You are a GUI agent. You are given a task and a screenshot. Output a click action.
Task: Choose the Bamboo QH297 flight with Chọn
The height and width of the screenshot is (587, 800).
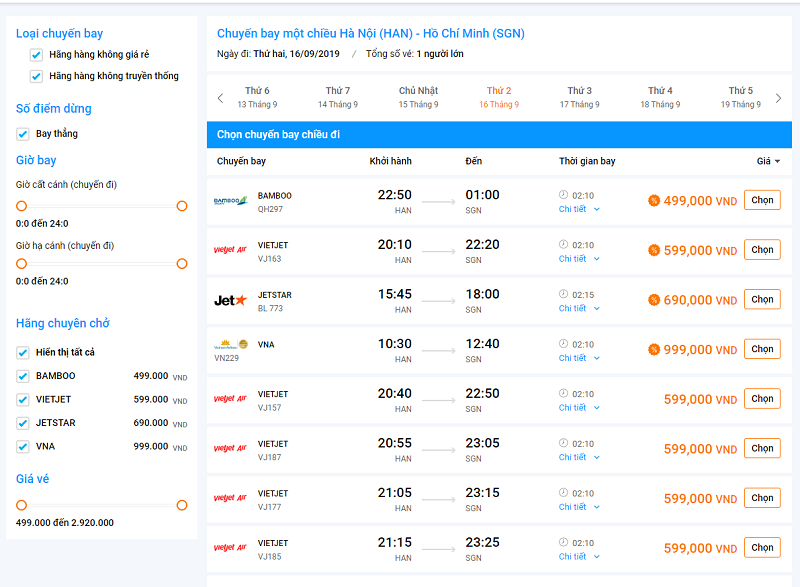tap(762, 200)
